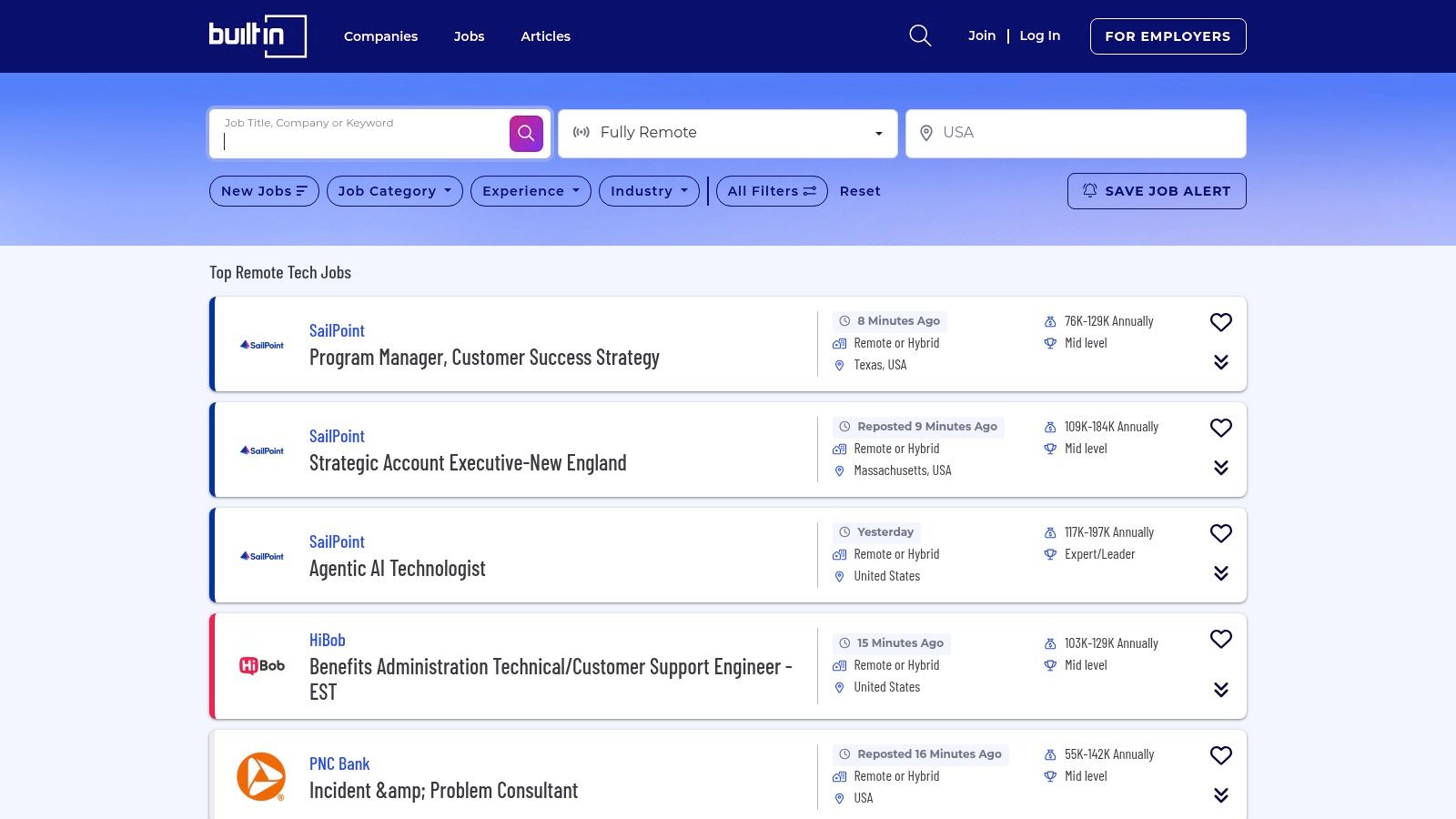Click the HiBob company logo
Viewport: 1456px width, 819px height.
coord(262,665)
